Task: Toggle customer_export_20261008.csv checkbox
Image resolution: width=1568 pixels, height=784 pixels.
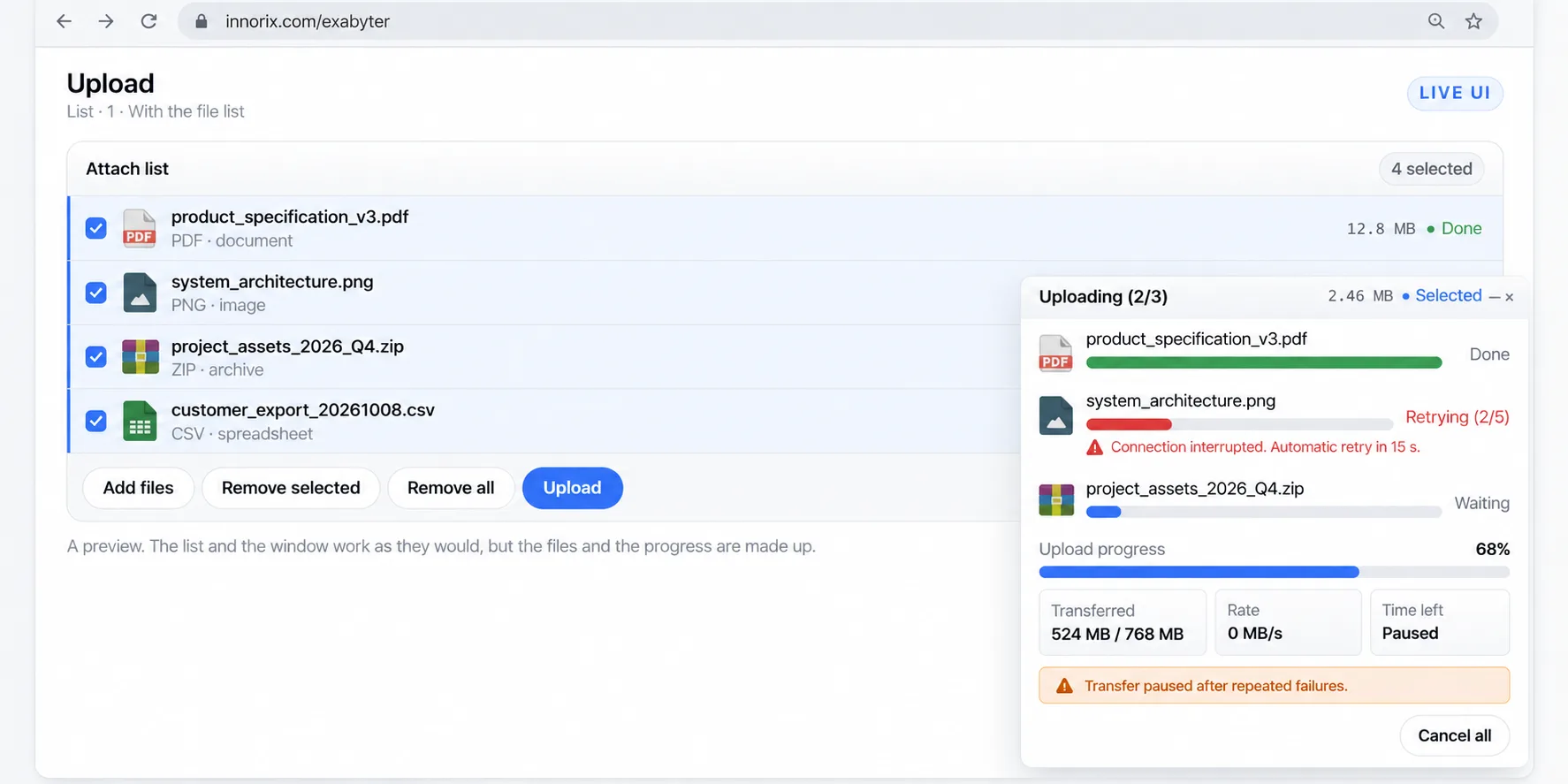Action: click(x=96, y=422)
